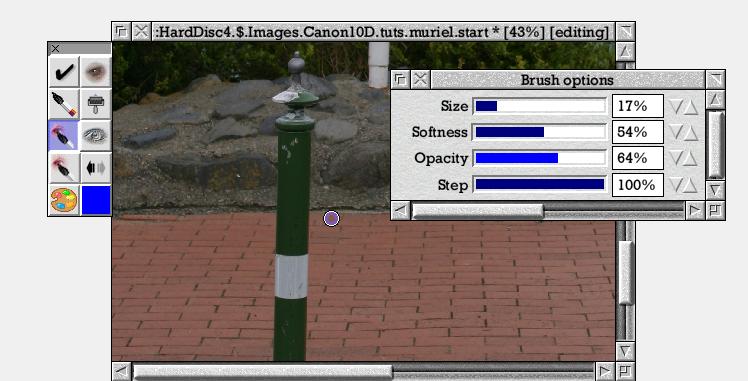748x381 pixels.
Task: Pick the second airbrush tool below highlighted one
Action: (64, 167)
